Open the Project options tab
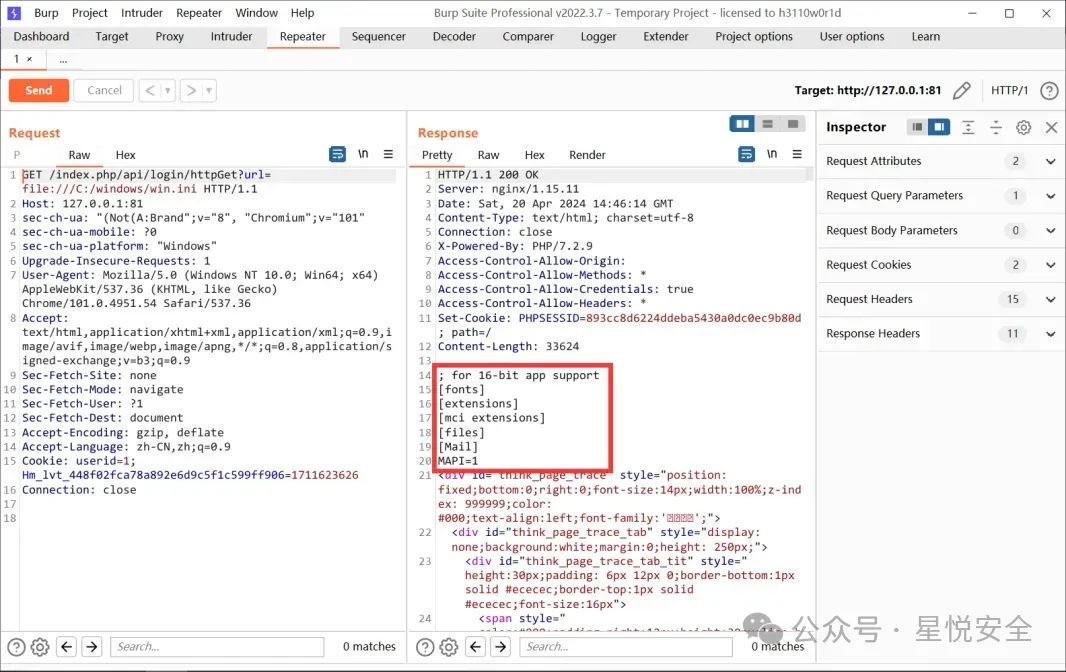The width and height of the screenshot is (1066, 672). (x=754, y=37)
